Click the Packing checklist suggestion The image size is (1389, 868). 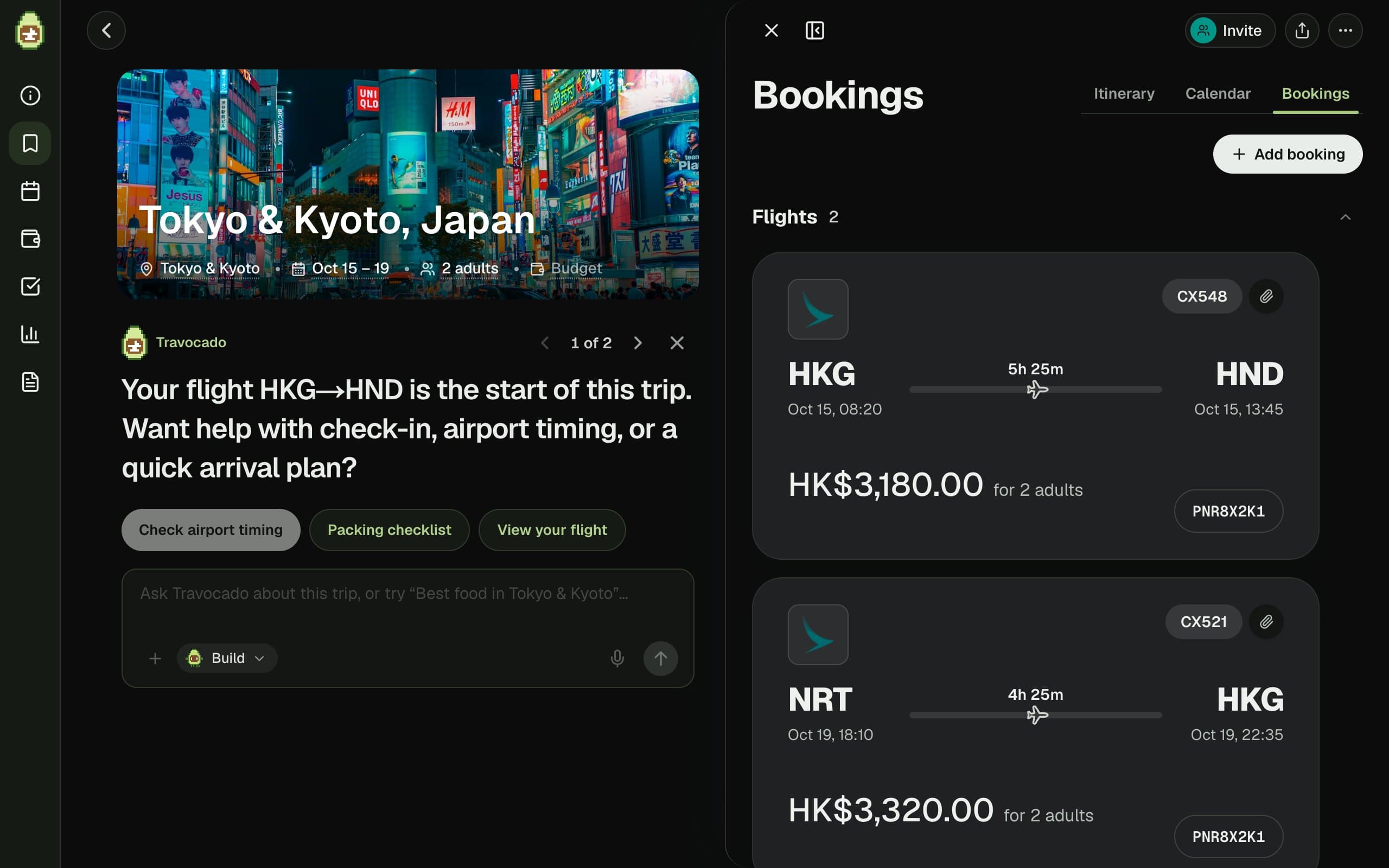pyautogui.click(x=389, y=530)
